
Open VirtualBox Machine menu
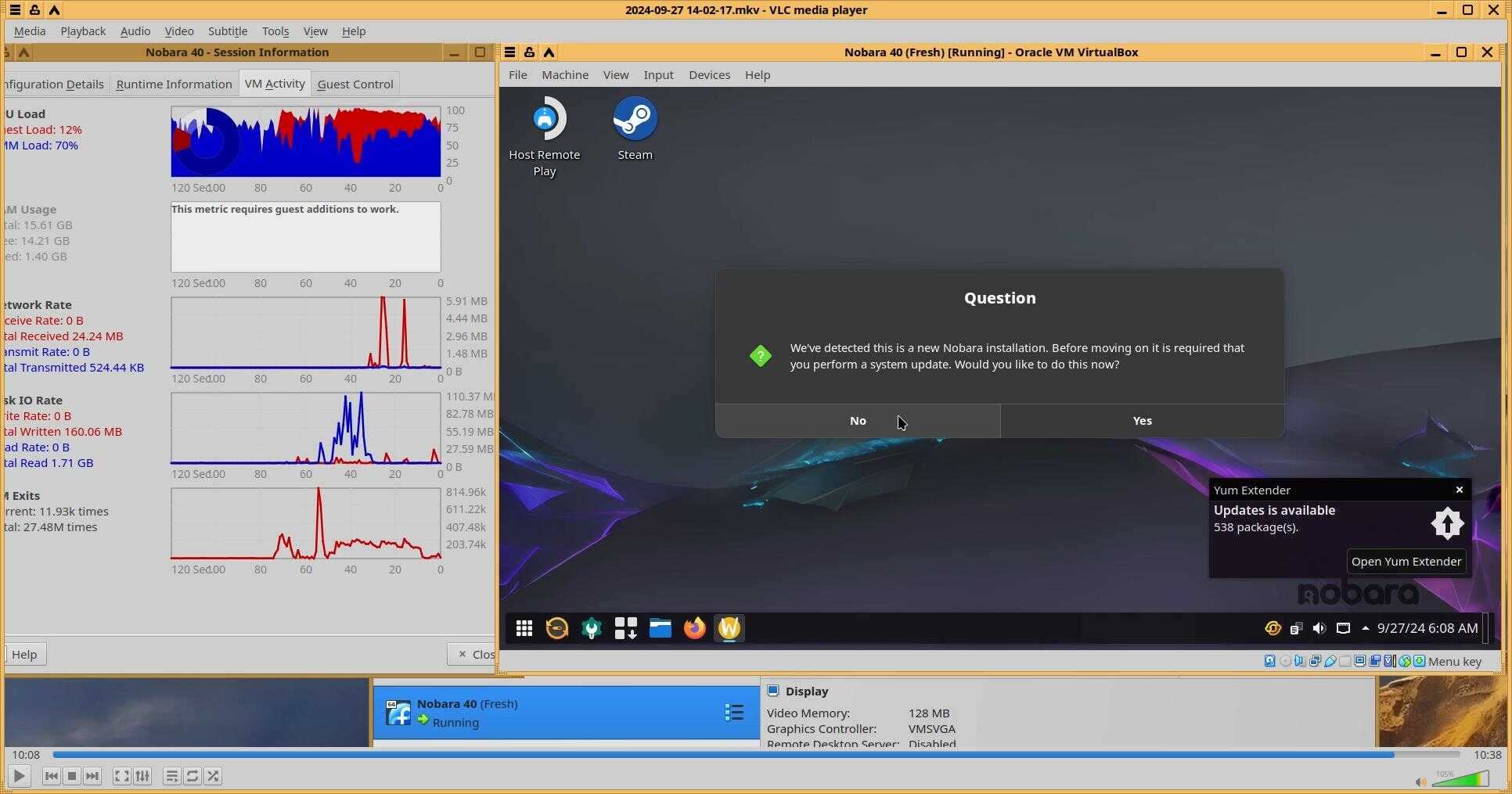[x=565, y=75]
